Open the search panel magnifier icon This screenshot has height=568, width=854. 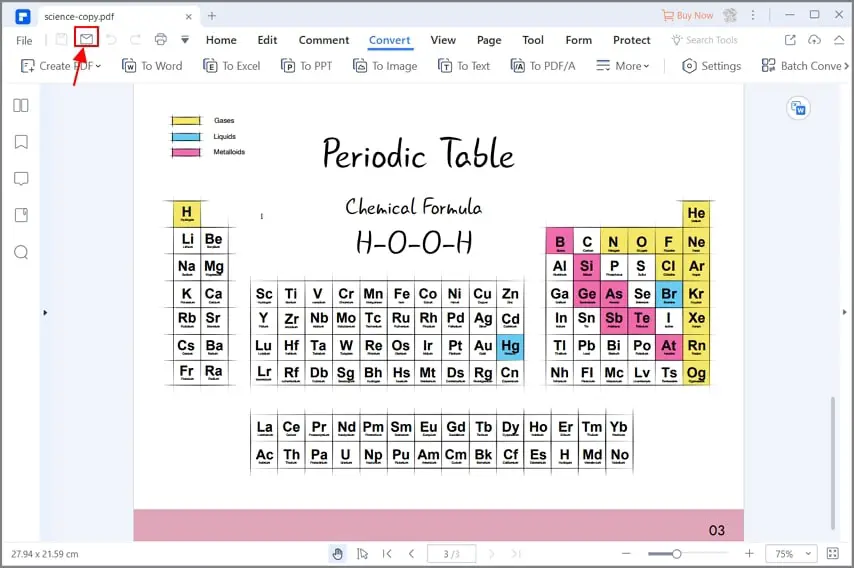pyautogui.click(x=21, y=252)
